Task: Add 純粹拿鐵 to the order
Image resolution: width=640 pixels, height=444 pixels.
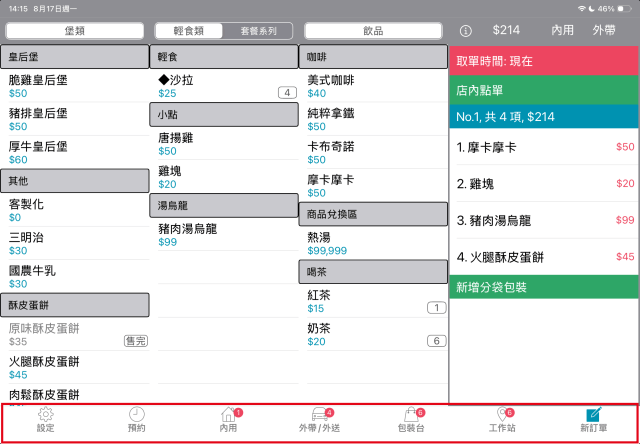Action: 373,119
